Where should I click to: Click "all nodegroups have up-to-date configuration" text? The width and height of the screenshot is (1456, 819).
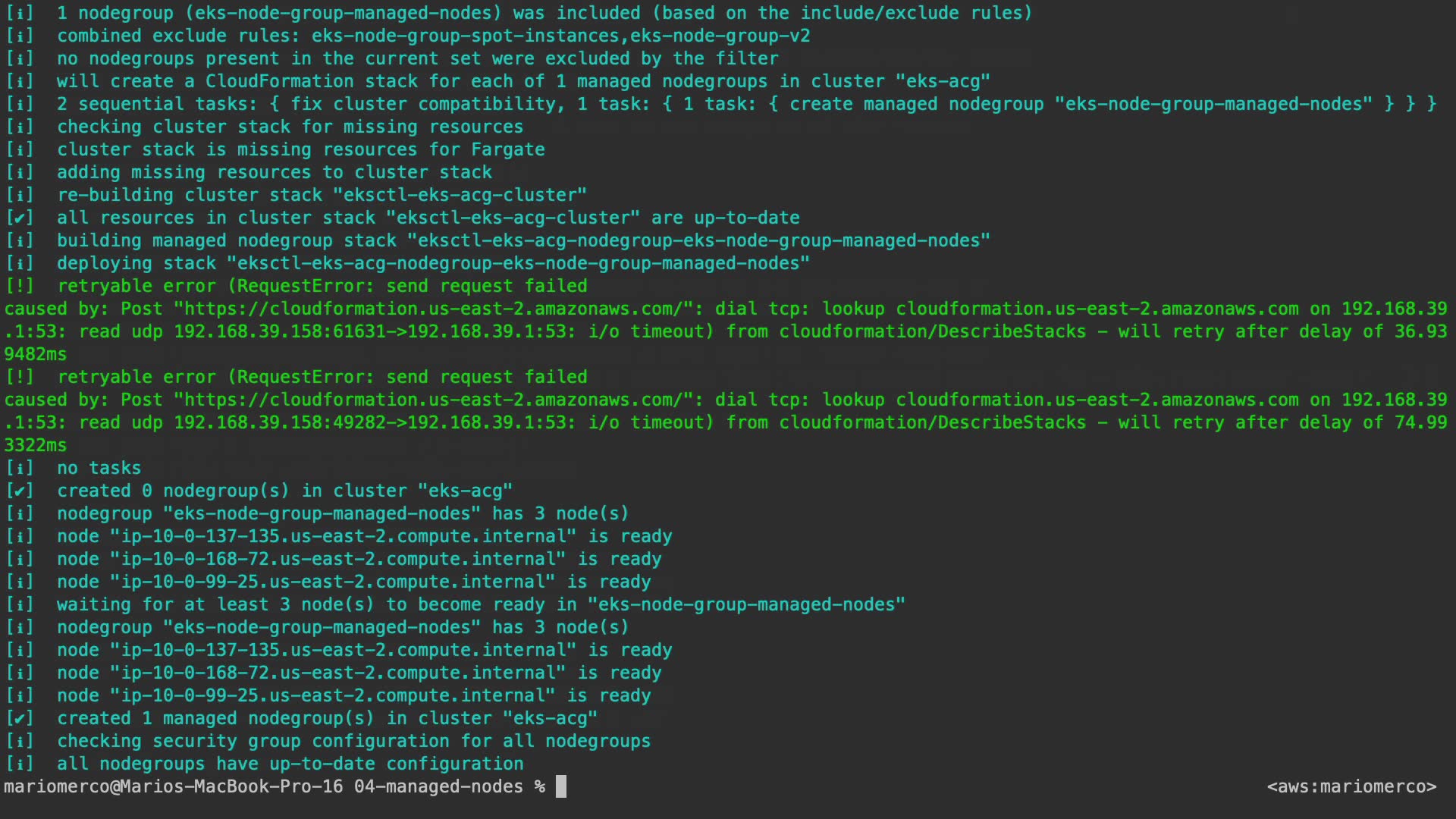[290, 764]
